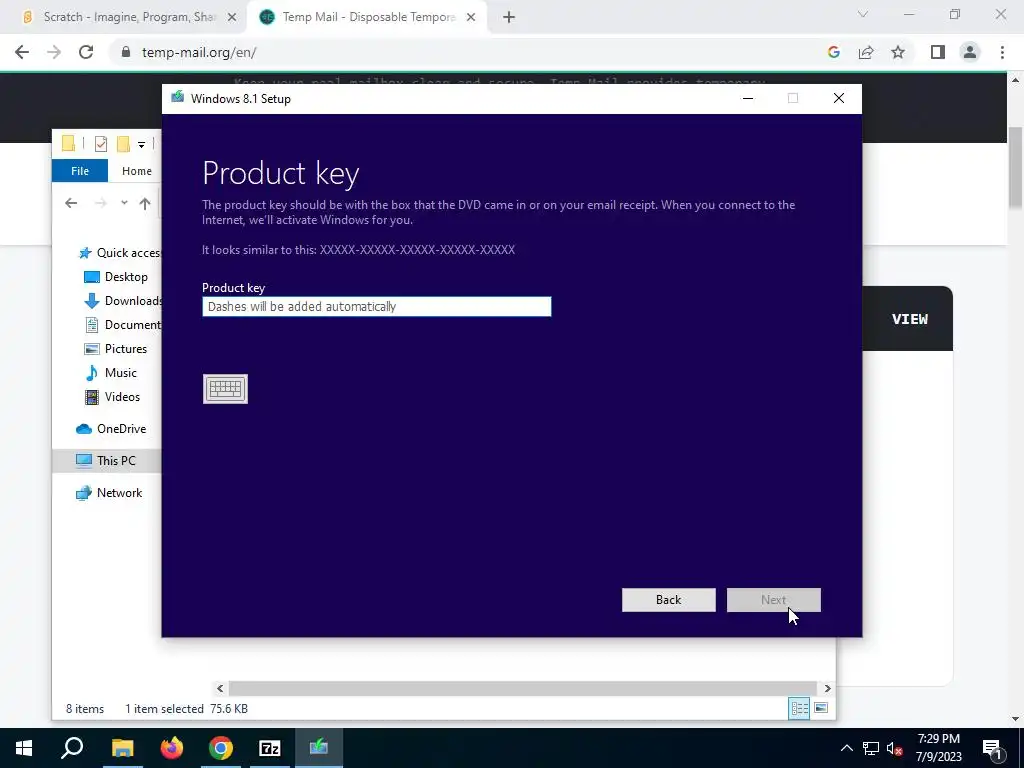1024x768 pixels.
Task: Open the taskbar clock and date
Action: 938,748
